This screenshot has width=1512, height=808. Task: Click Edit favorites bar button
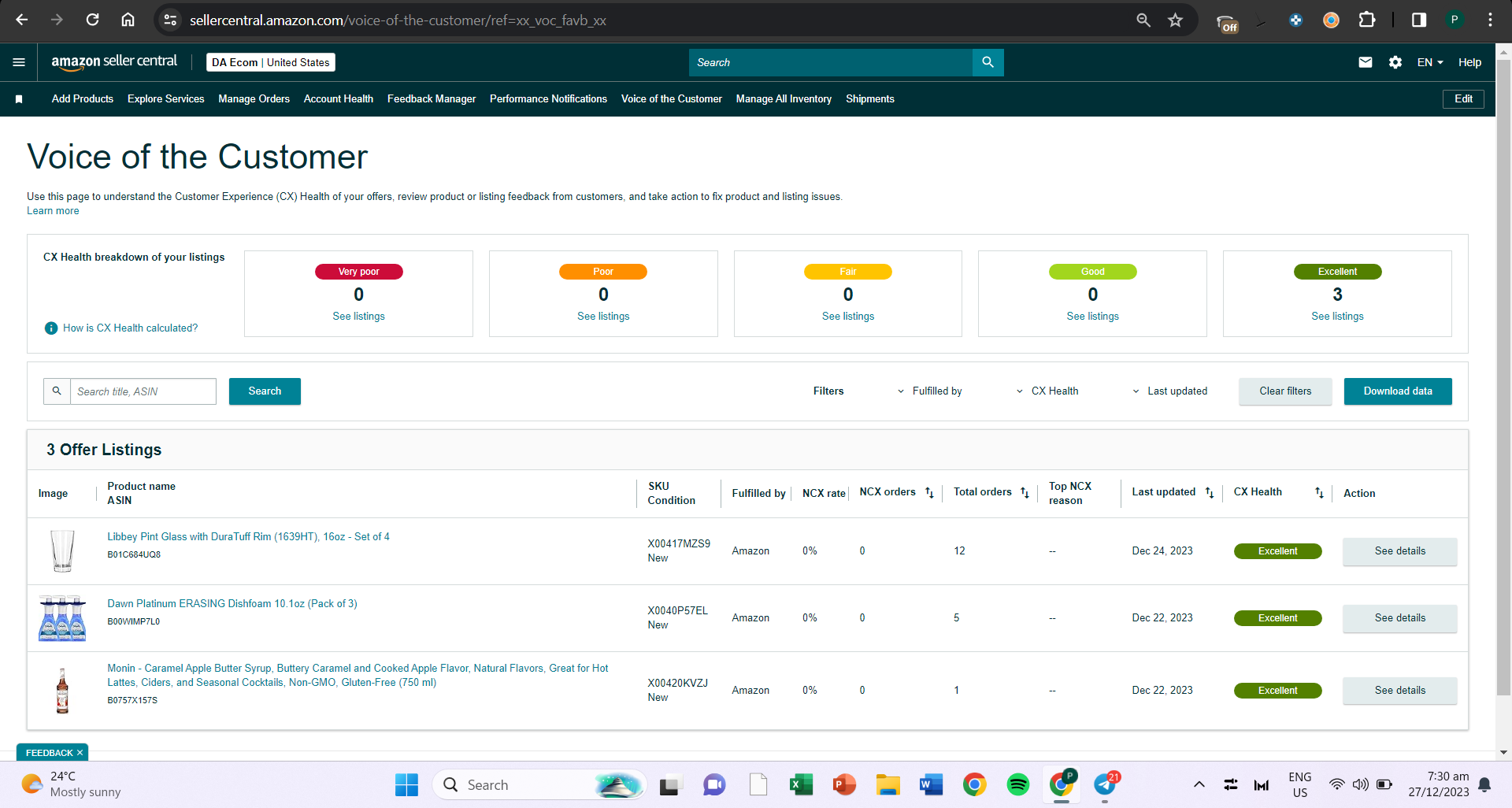[x=1463, y=99]
